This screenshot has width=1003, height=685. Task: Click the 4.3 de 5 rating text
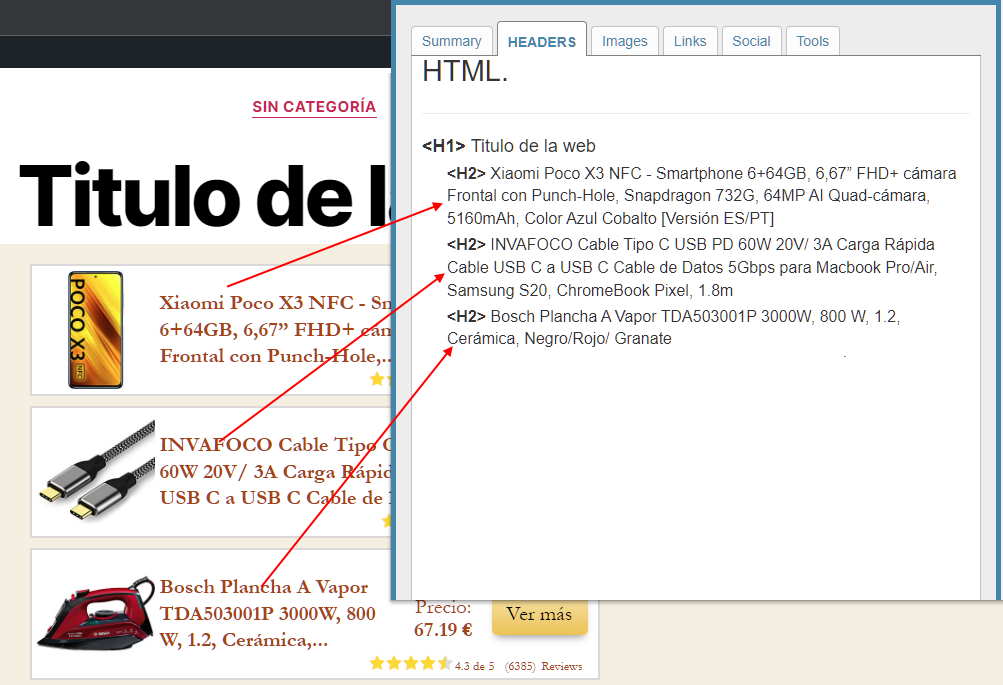tap(475, 666)
